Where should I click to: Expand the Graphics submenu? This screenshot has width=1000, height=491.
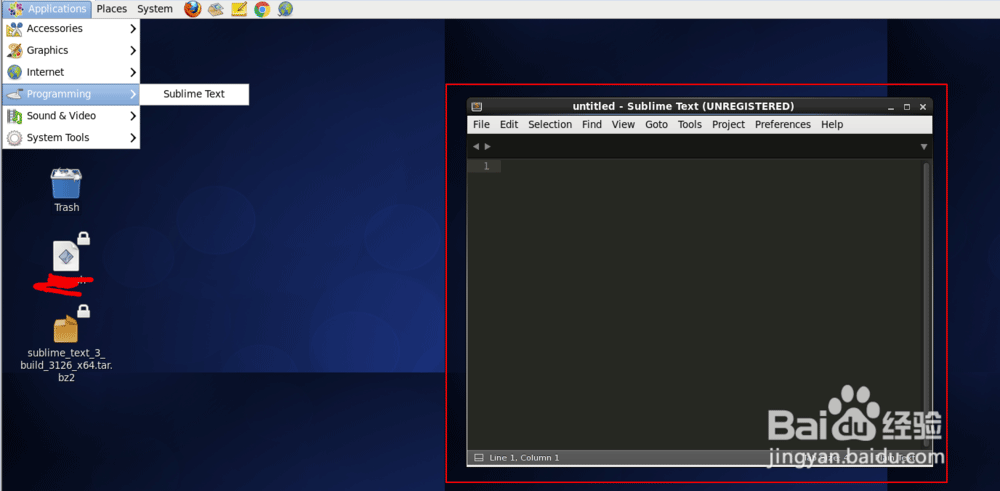coord(71,50)
